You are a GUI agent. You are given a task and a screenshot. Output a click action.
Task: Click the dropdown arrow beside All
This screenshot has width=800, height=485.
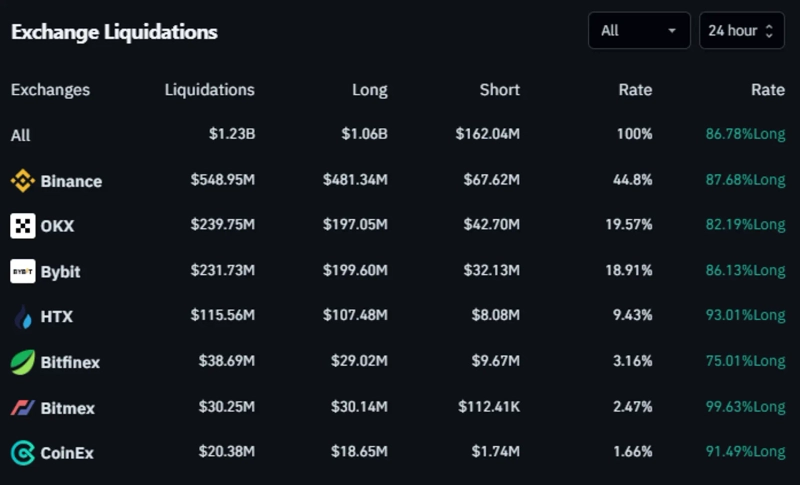pos(672,31)
